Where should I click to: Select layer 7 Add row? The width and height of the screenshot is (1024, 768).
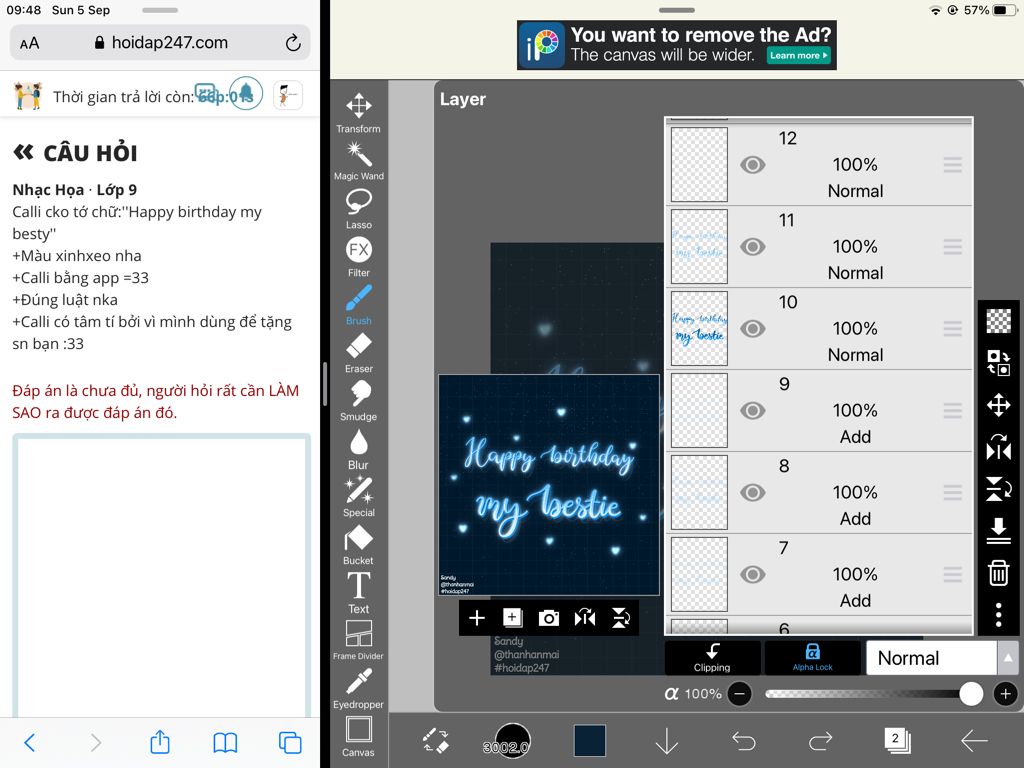point(819,575)
